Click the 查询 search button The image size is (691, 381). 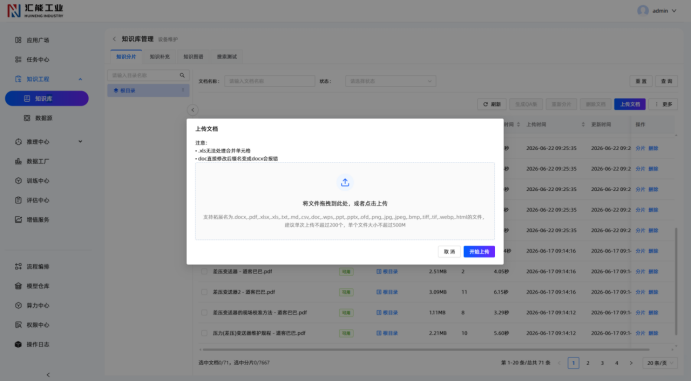[666, 81]
